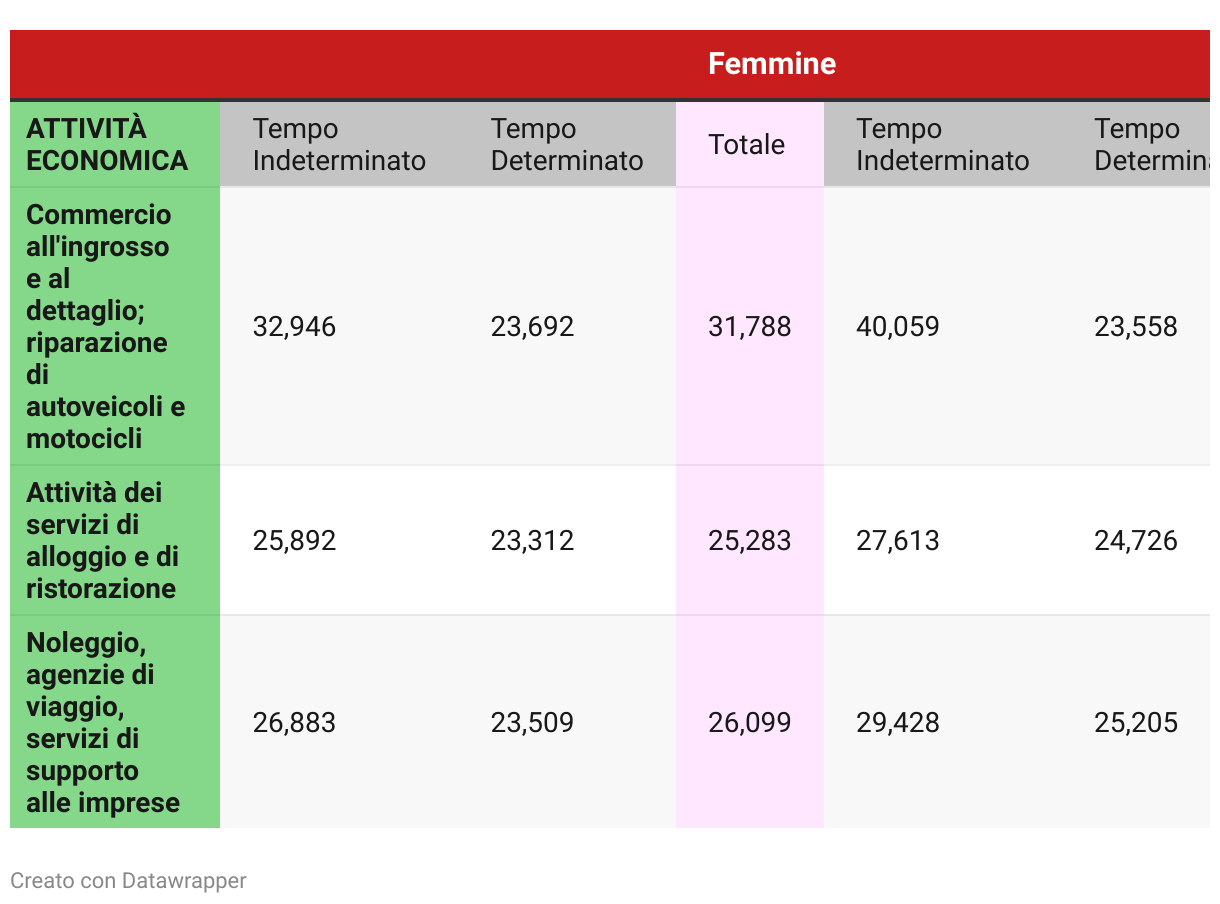Click the cell showing 23,692
The image size is (1220, 904).
tap(532, 327)
